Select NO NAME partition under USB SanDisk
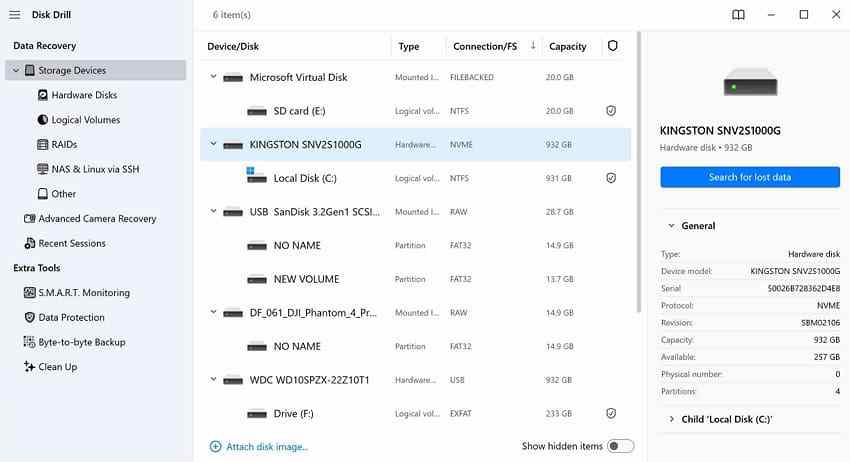The width and height of the screenshot is (850, 462). (x=415, y=245)
